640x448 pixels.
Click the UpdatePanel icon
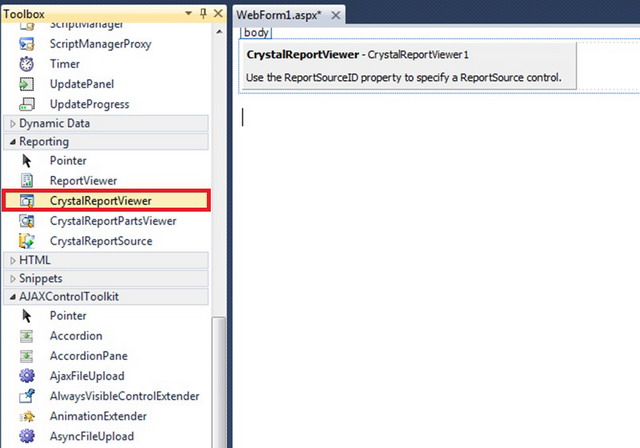click(27, 84)
